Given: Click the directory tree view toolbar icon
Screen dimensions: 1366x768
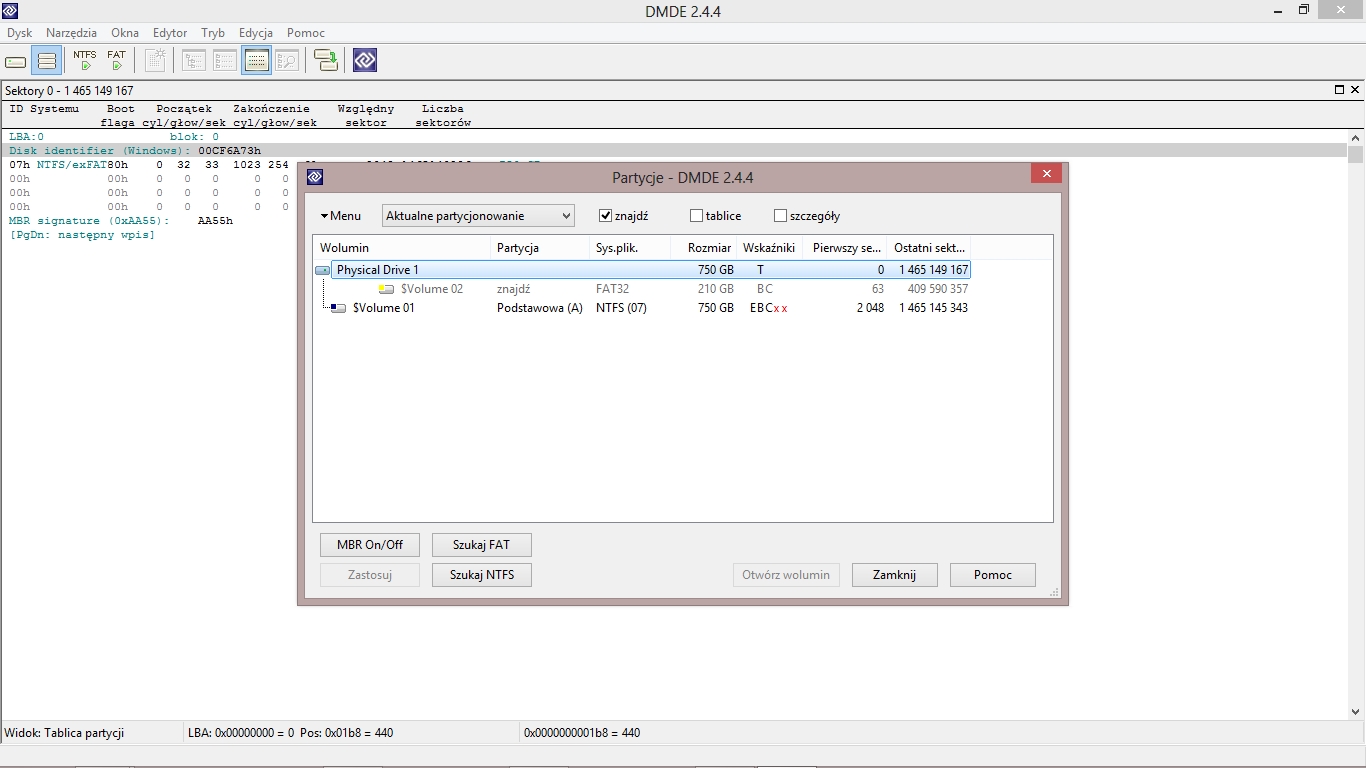Looking at the screenshot, I should tap(194, 61).
